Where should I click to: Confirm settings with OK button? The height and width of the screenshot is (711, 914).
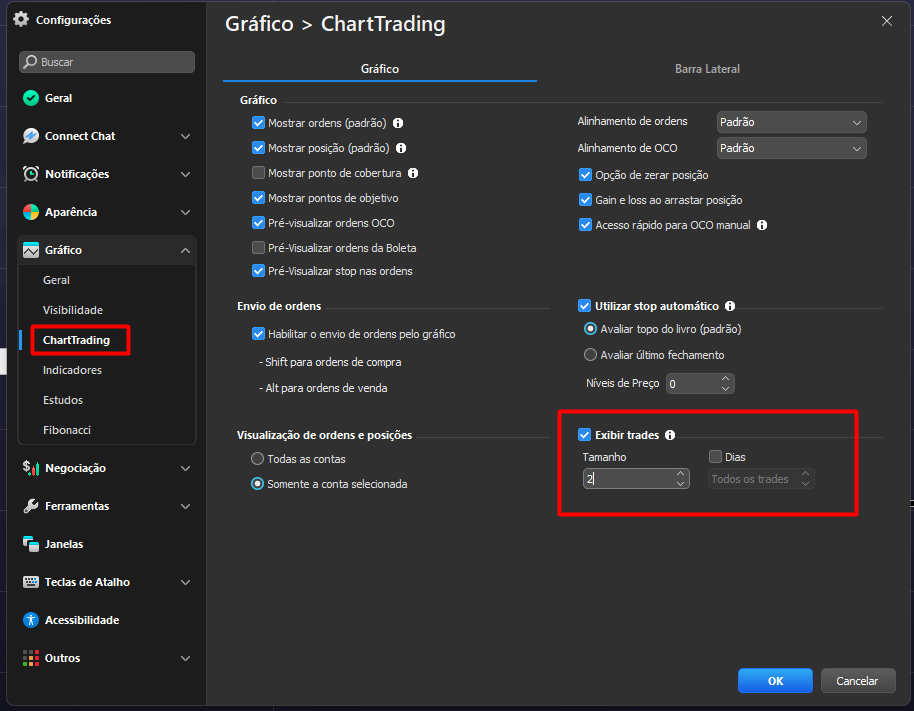click(x=775, y=681)
